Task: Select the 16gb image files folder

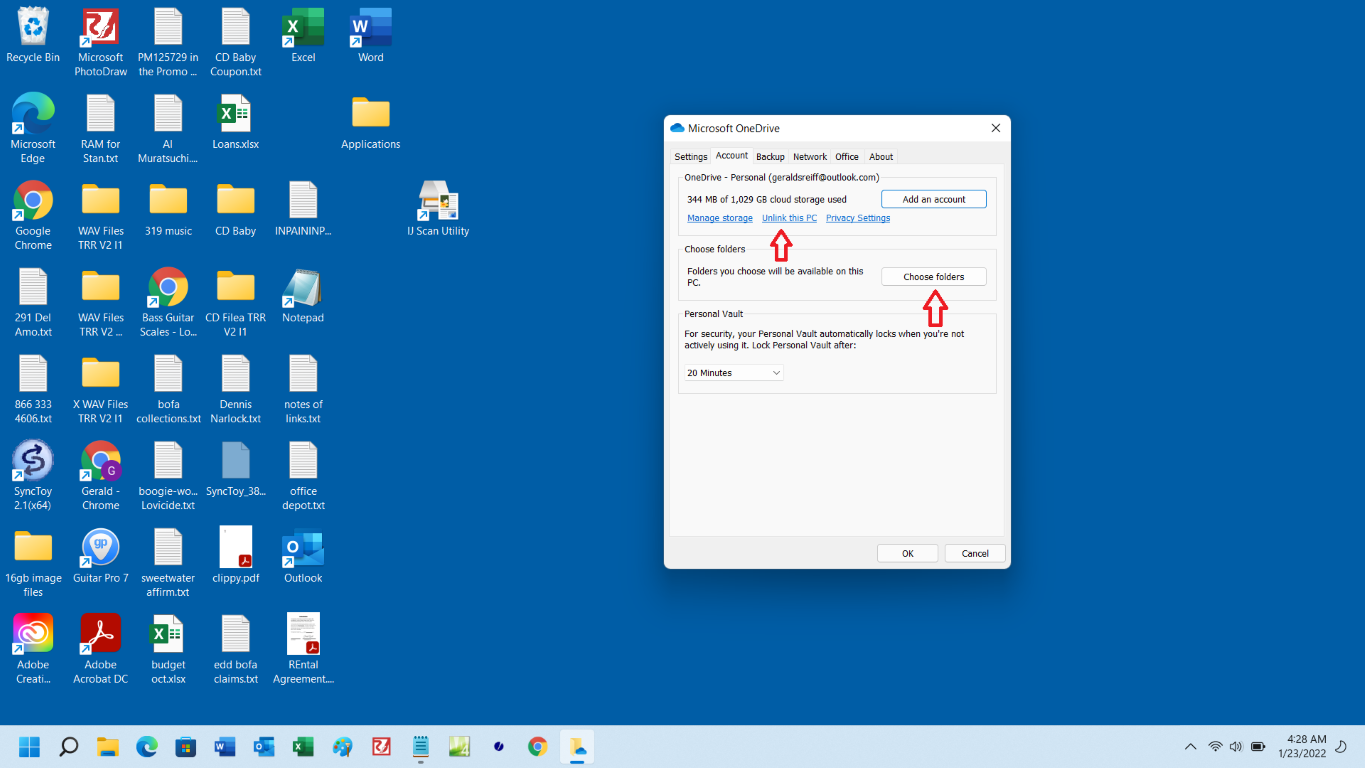Action: click(33, 563)
